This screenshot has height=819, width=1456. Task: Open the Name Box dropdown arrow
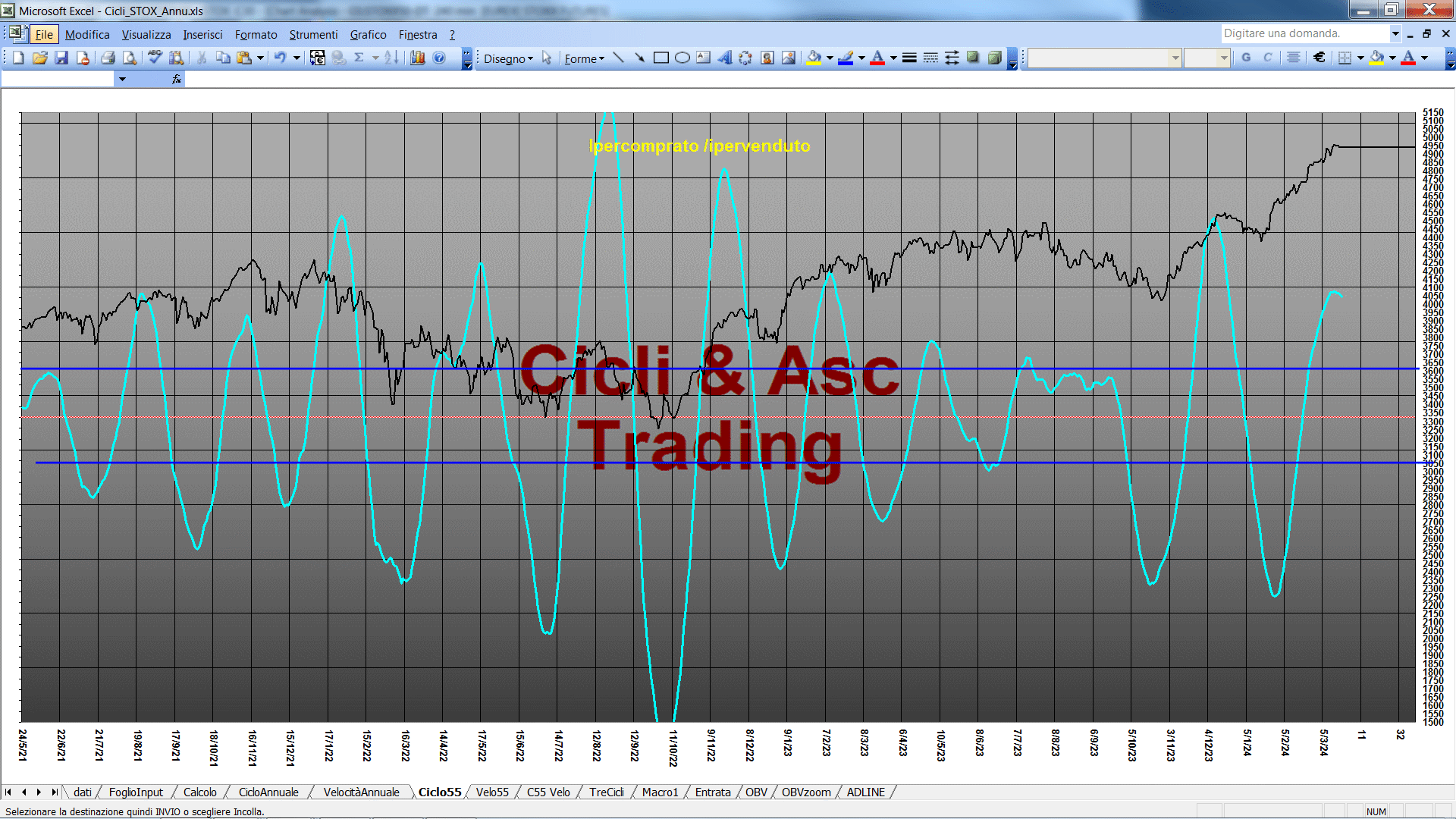pyautogui.click(x=122, y=79)
